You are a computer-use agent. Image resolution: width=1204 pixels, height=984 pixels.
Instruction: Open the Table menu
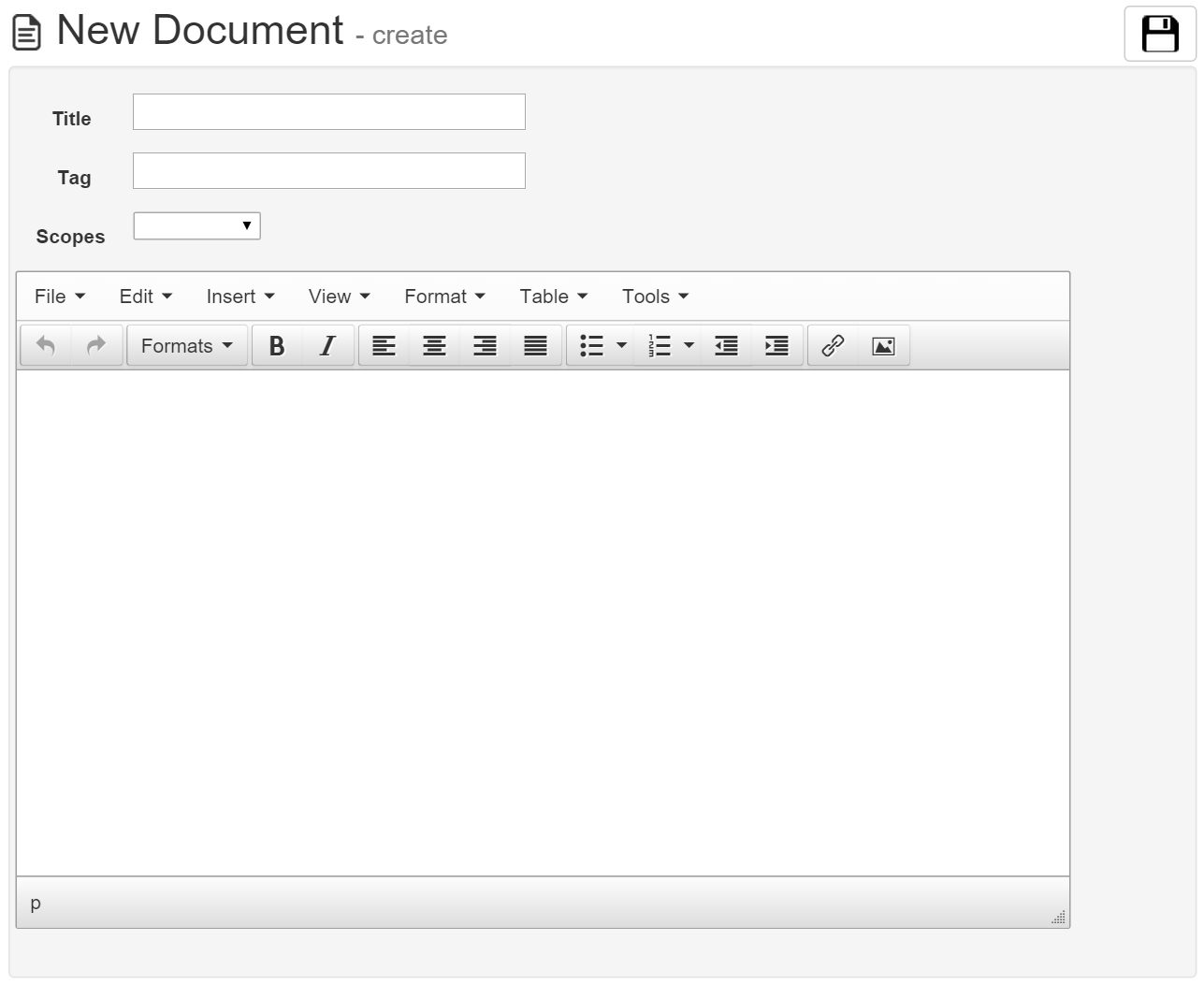coord(554,297)
